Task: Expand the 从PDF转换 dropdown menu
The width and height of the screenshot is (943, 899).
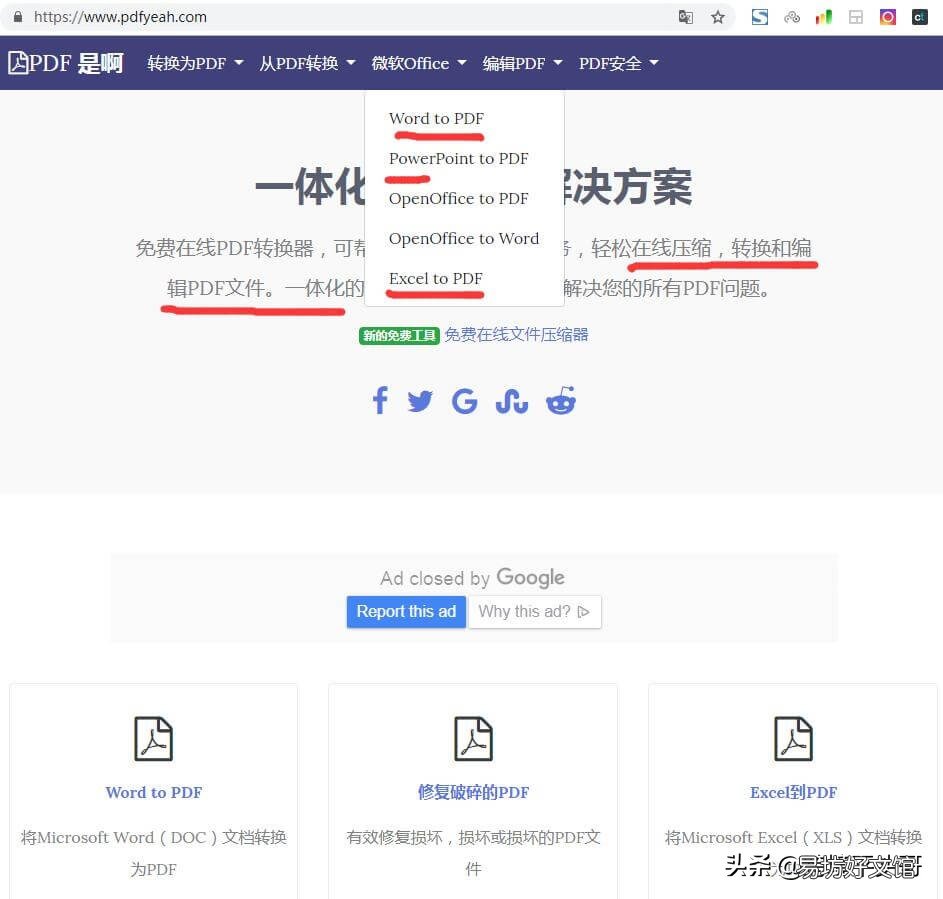Action: point(307,63)
